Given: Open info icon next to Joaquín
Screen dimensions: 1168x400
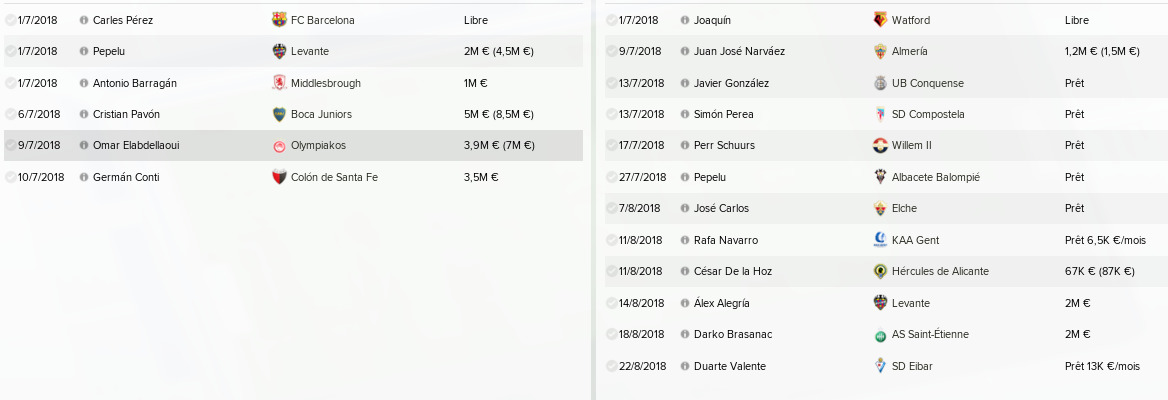Looking at the screenshot, I should coord(685,21).
